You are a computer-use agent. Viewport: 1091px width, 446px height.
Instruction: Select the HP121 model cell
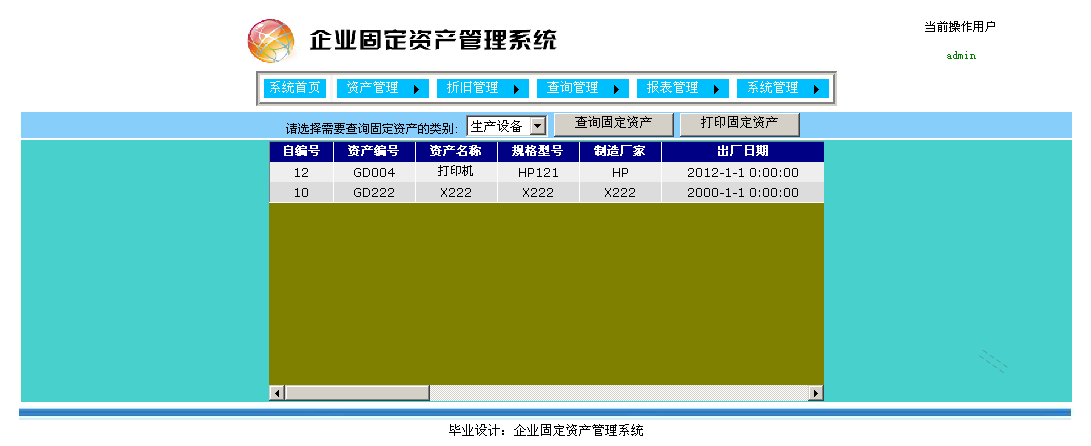[x=539, y=173]
